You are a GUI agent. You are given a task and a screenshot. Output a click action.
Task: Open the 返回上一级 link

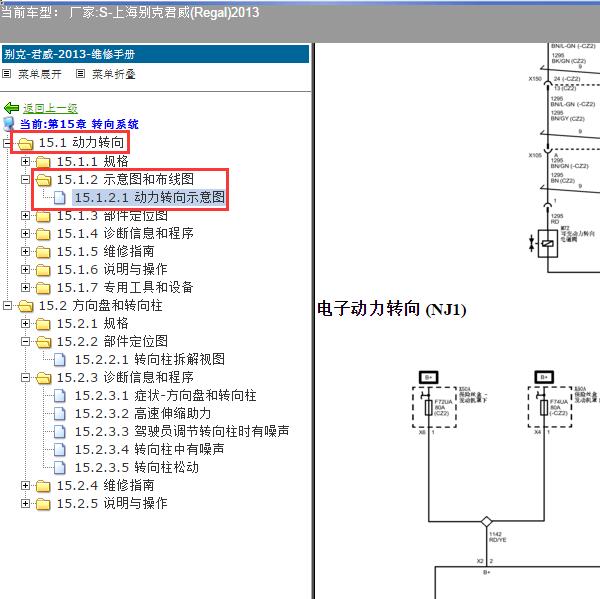pyautogui.click(x=50, y=109)
